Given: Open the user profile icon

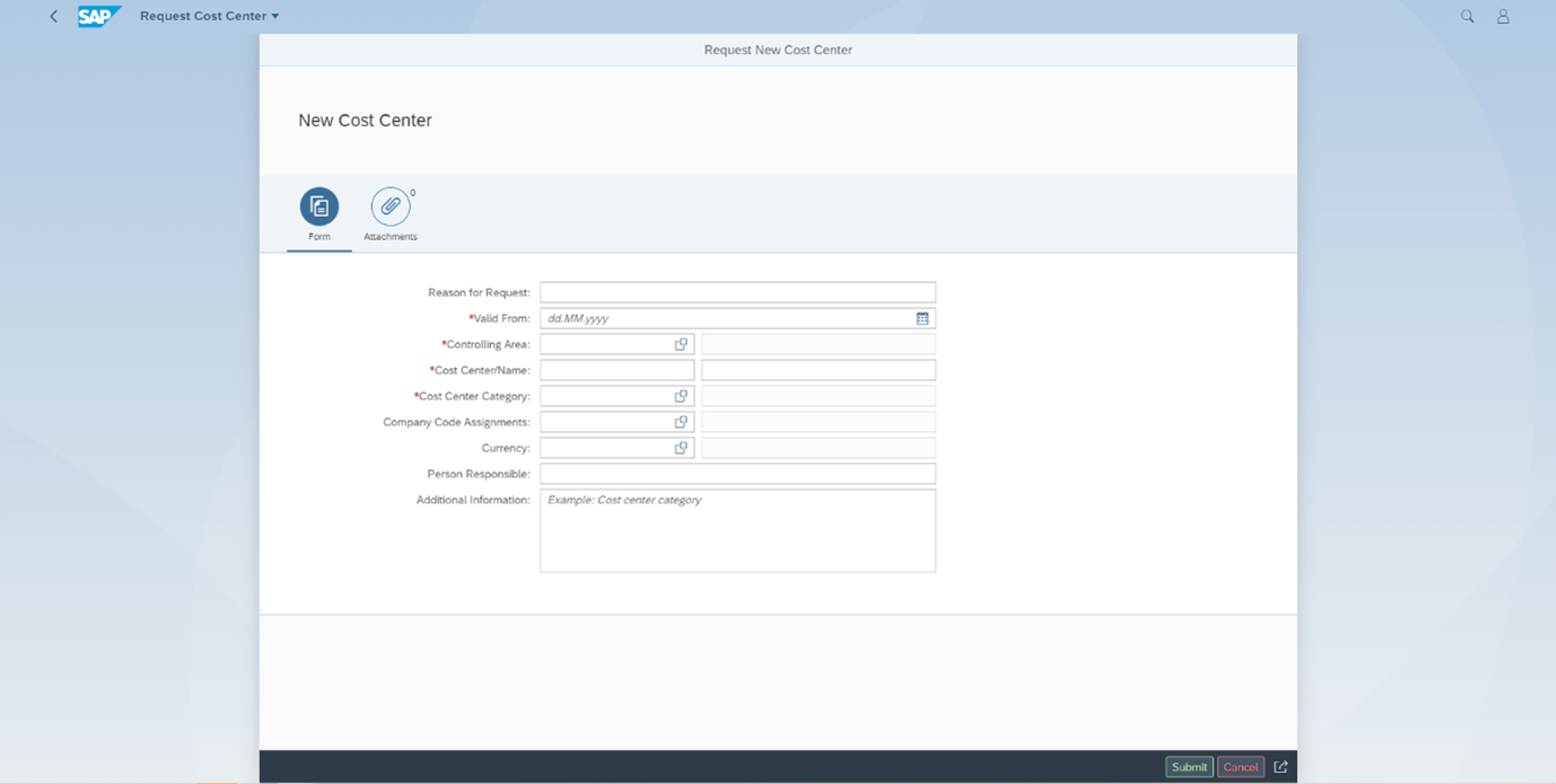Looking at the screenshot, I should pyautogui.click(x=1503, y=16).
